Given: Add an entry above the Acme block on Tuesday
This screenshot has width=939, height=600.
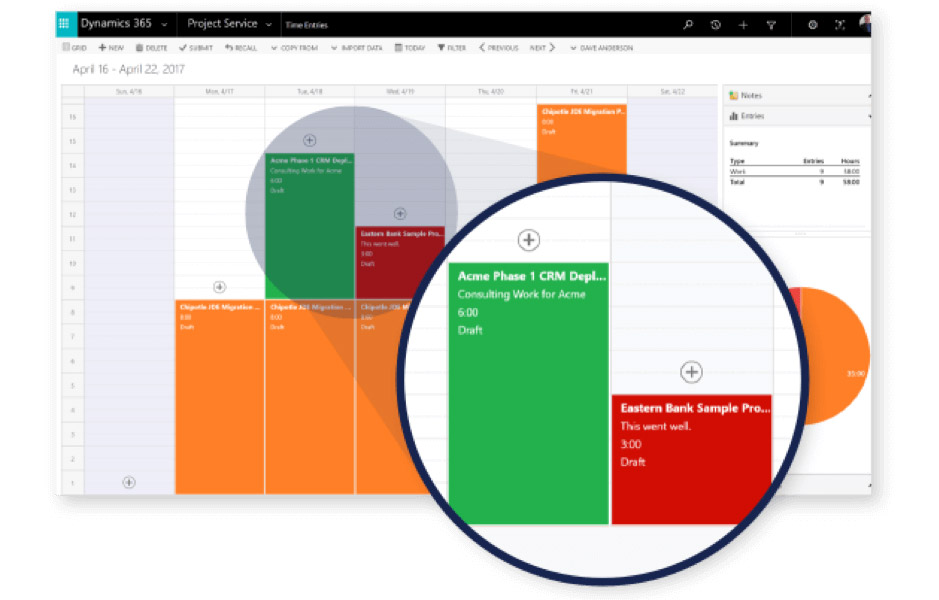Looking at the screenshot, I should click(x=310, y=141).
